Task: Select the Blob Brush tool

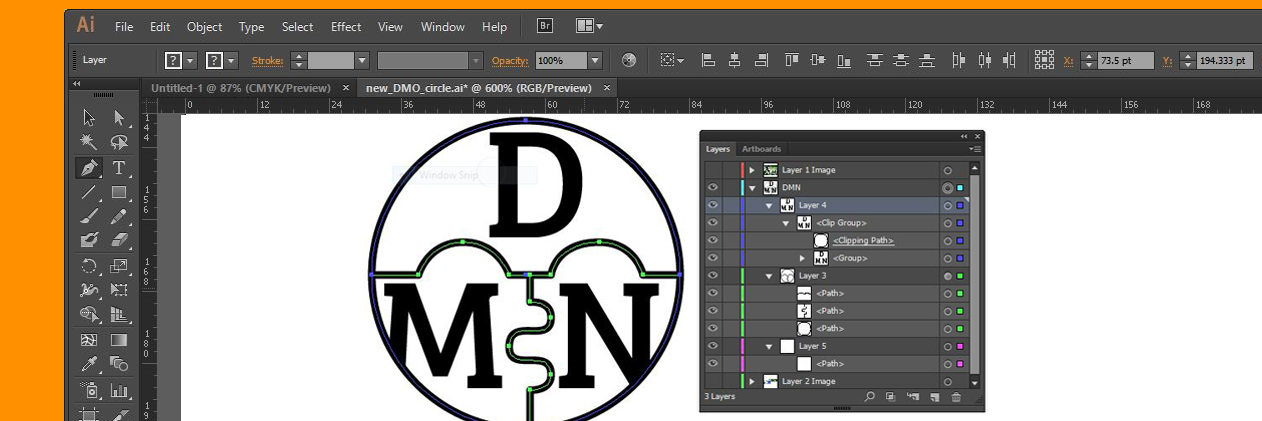Action: tap(89, 240)
